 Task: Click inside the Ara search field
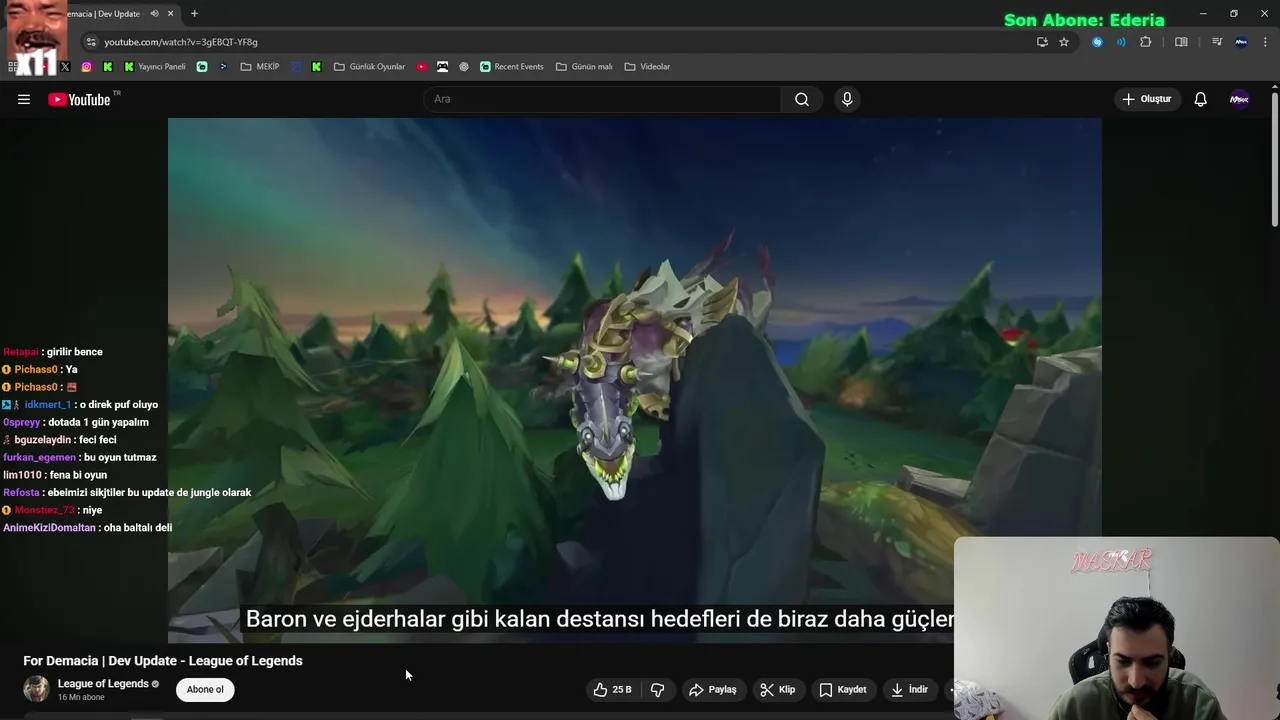click(603, 99)
